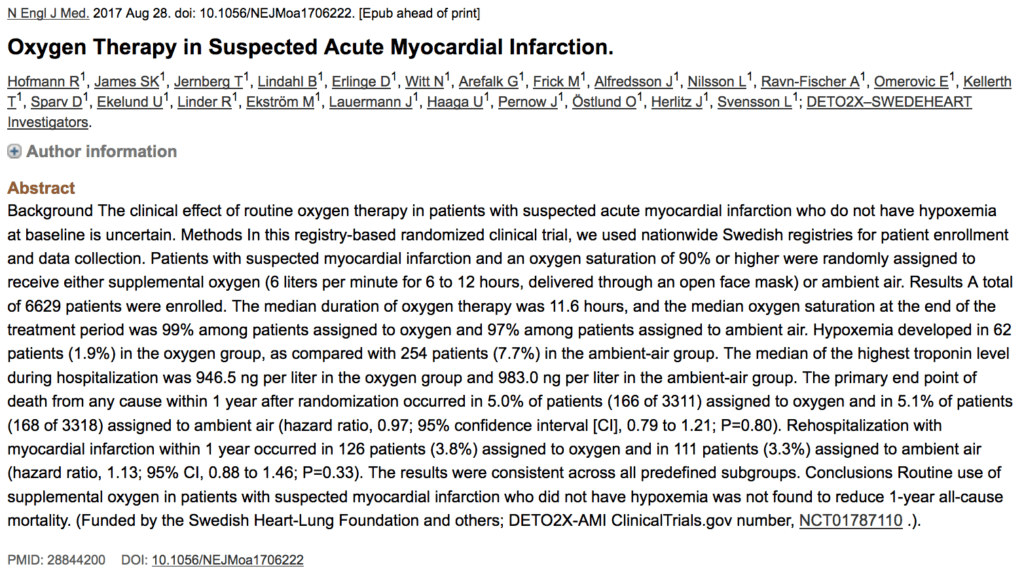Open author James SK link
Image resolution: width=1024 pixels, height=575 pixels.
(127, 82)
